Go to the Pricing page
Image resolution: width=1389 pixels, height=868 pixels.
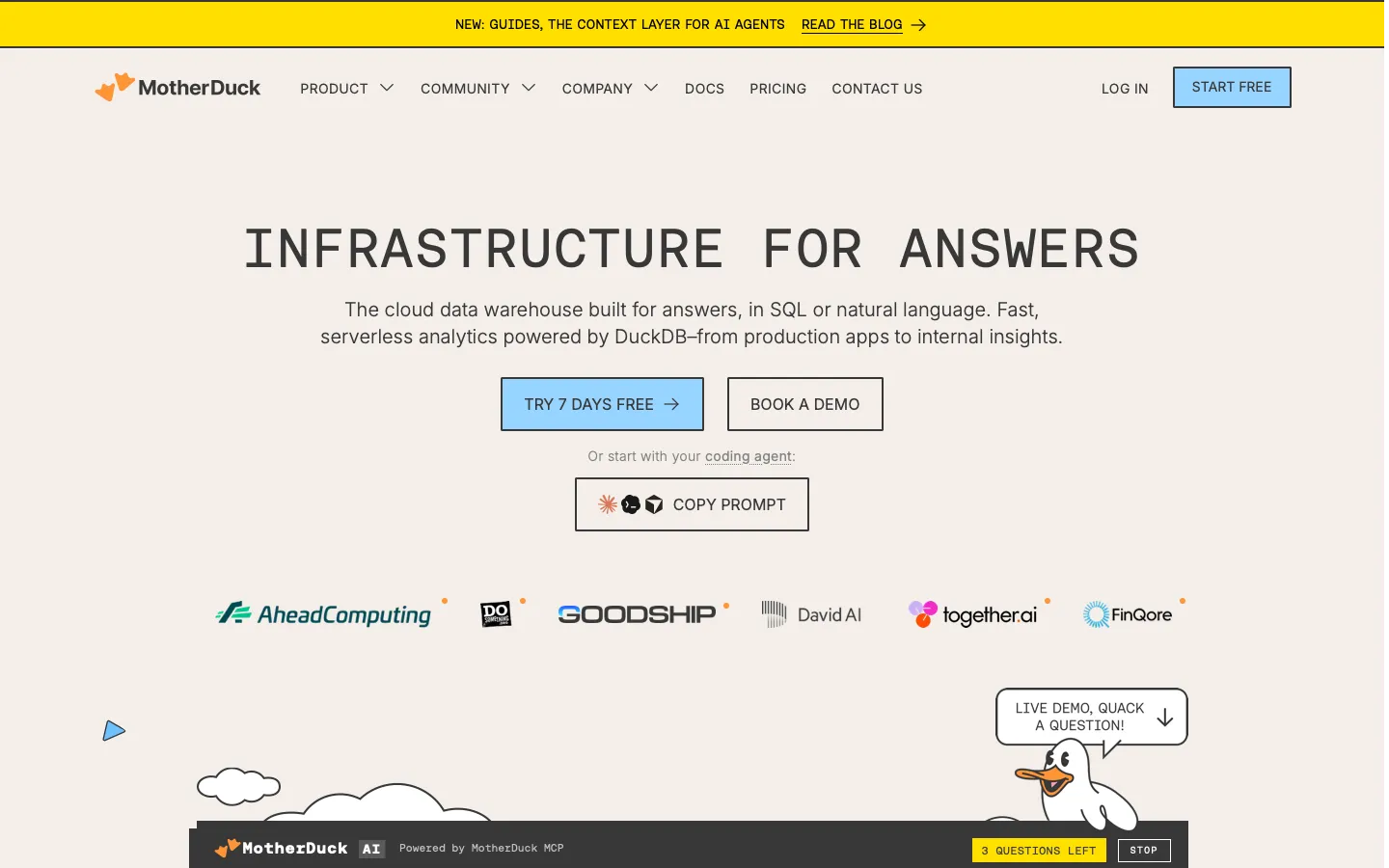click(777, 89)
